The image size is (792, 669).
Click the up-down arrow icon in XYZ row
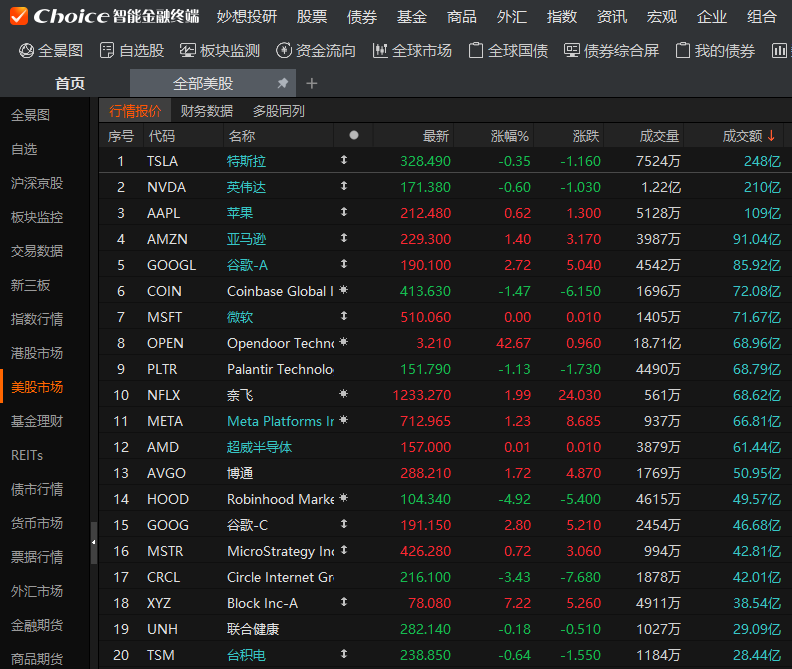(x=343, y=602)
